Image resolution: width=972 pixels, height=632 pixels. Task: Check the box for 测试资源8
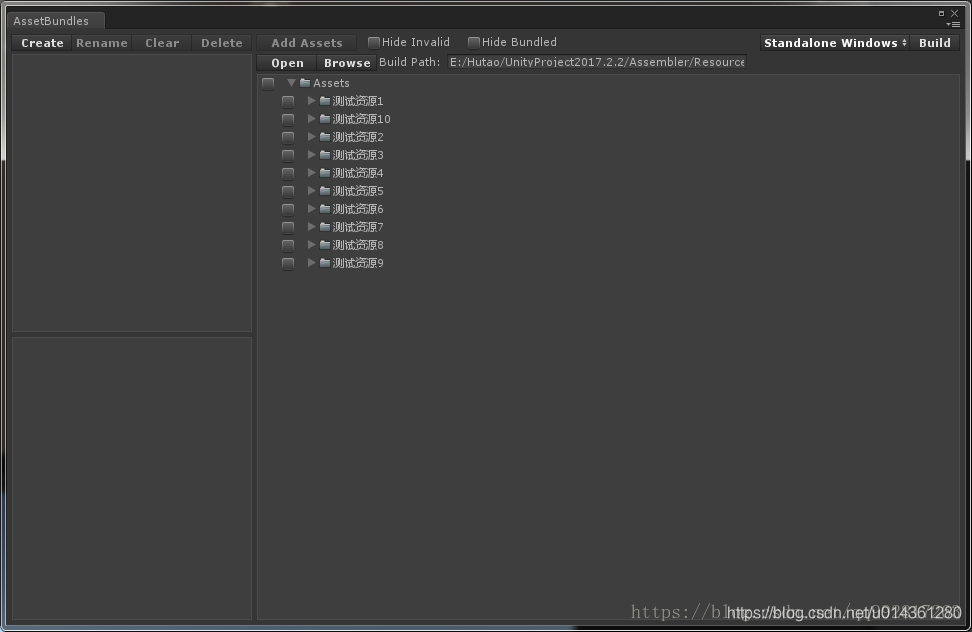(x=288, y=245)
